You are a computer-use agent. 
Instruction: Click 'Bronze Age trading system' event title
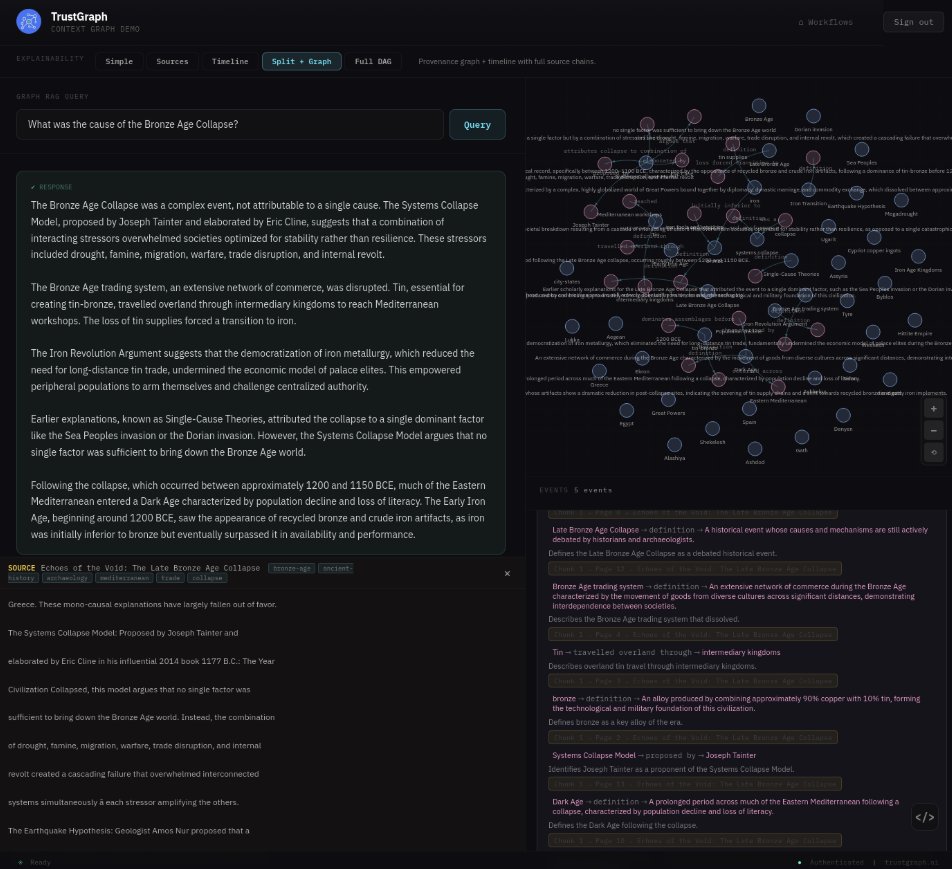(597, 587)
